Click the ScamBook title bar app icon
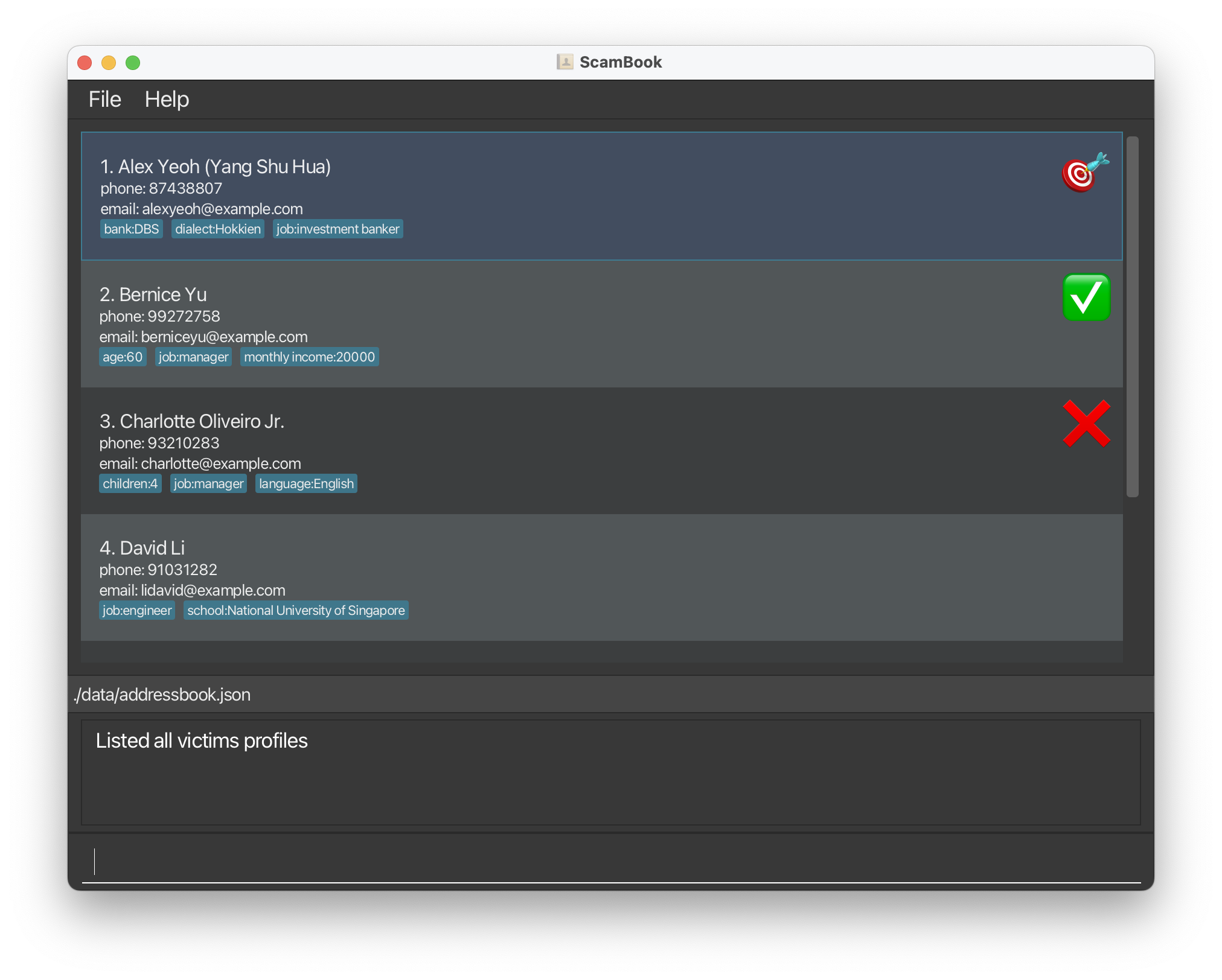The height and width of the screenshot is (980, 1222). coord(565,62)
